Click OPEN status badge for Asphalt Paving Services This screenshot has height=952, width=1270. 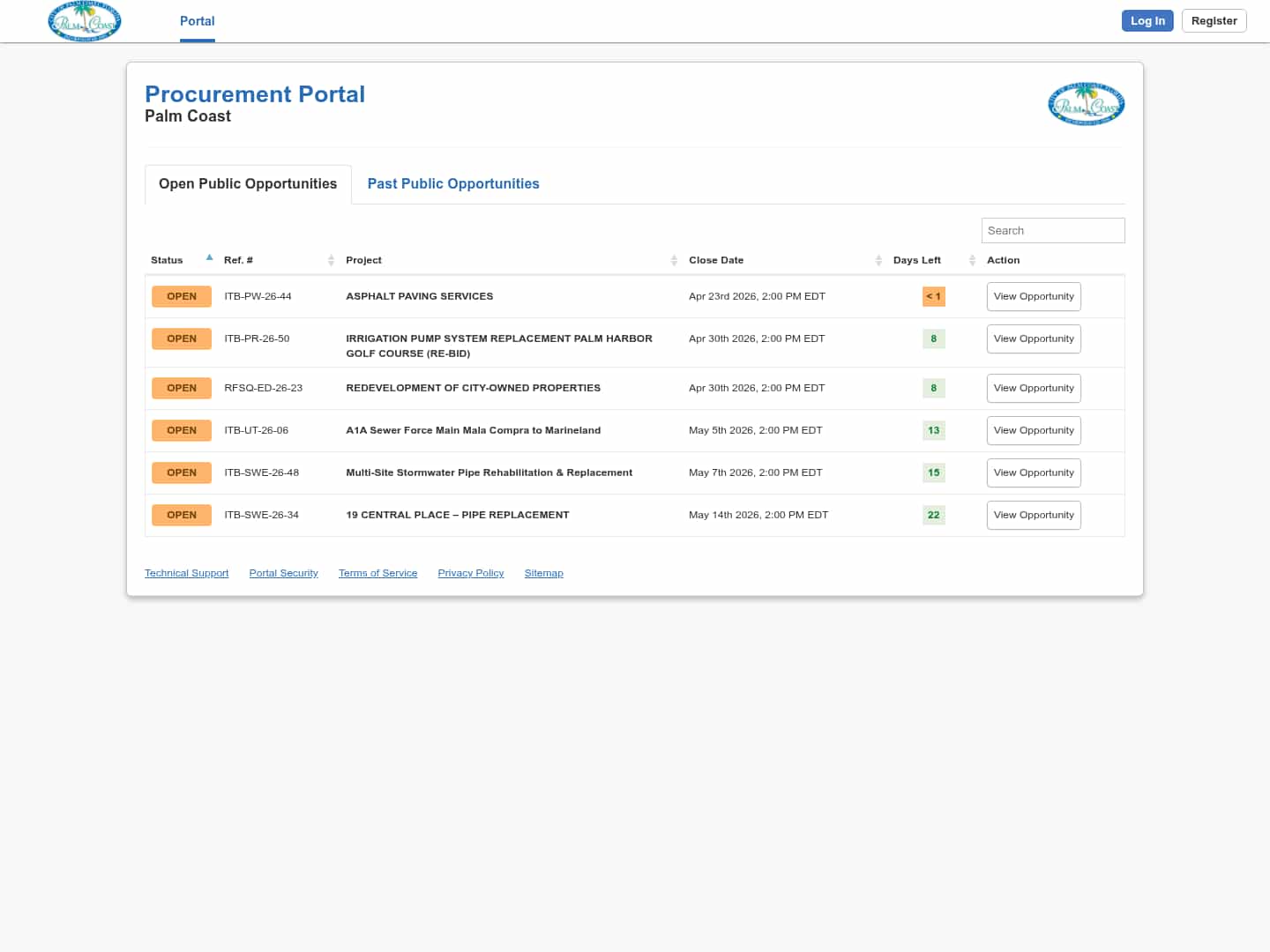tap(182, 297)
